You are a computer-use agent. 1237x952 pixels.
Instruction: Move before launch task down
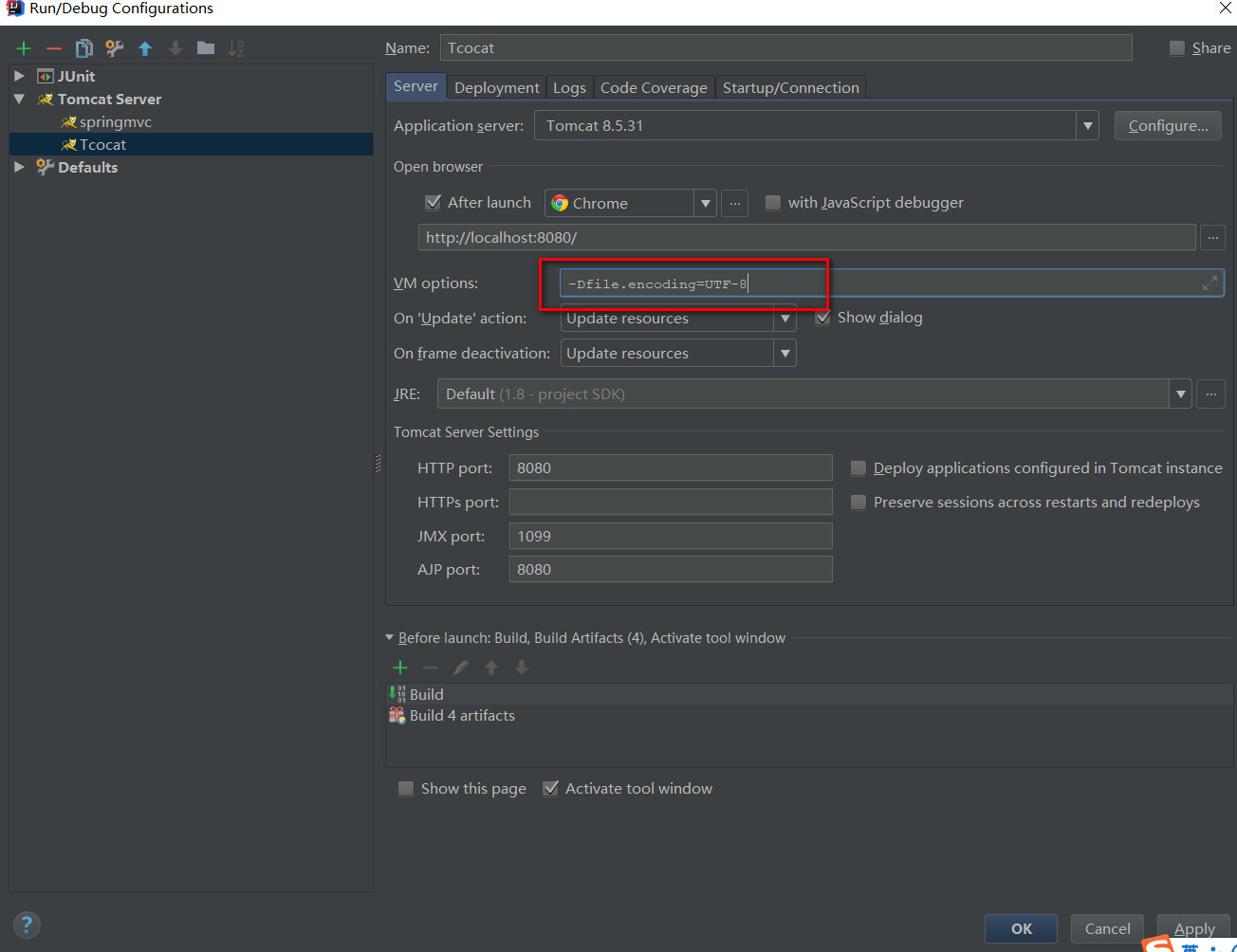(522, 668)
